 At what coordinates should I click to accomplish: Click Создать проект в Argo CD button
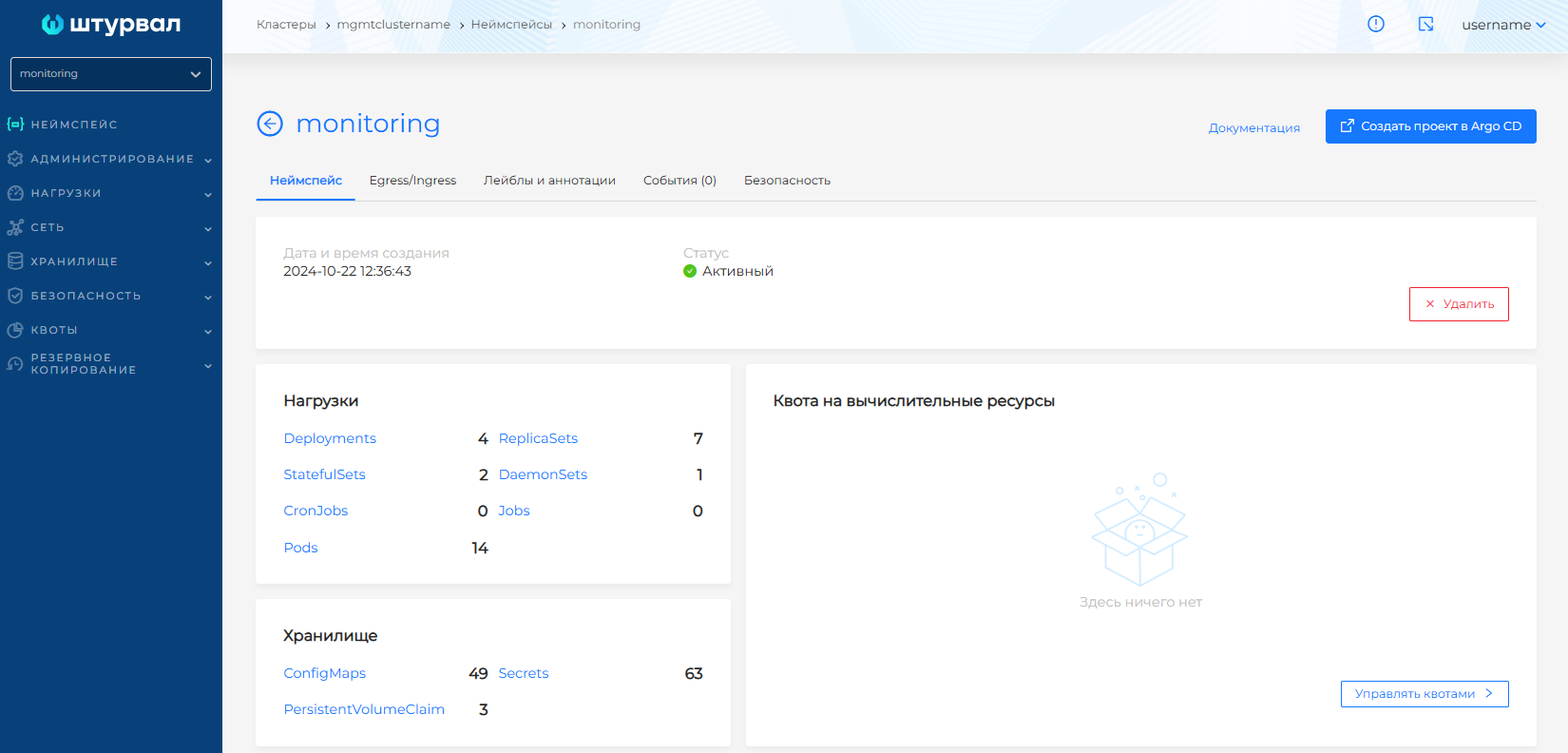pos(1430,126)
